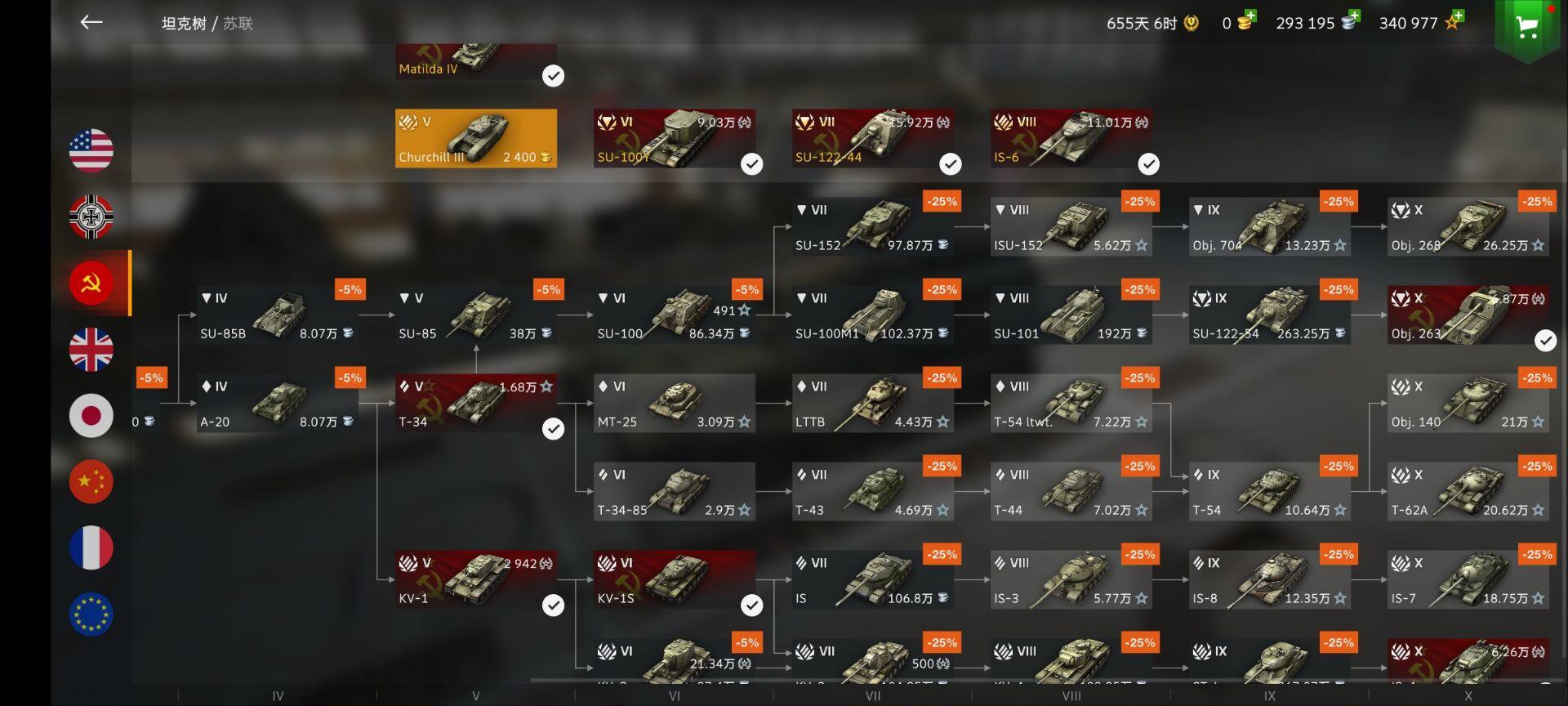Select the France nation flag icon
The height and width of the screenshot is (706, 1568).
(91, 547)
